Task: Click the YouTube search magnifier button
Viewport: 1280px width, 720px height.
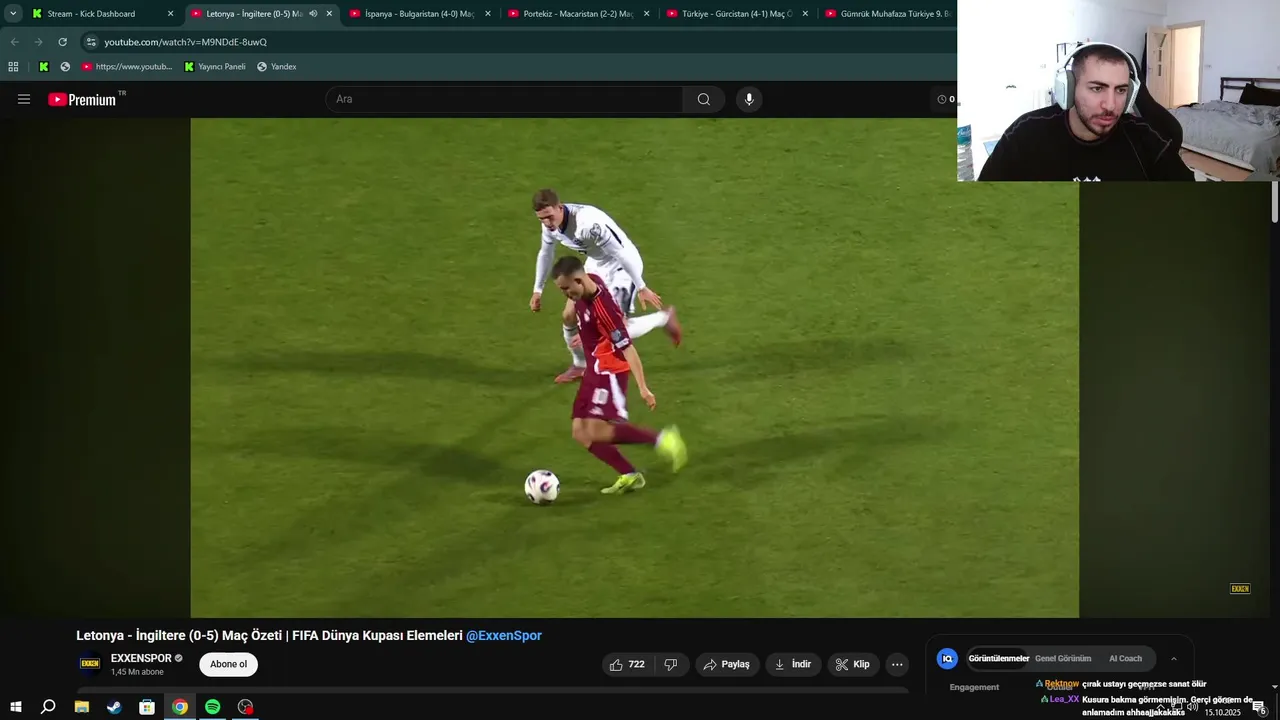Action: tap(704, 99)
